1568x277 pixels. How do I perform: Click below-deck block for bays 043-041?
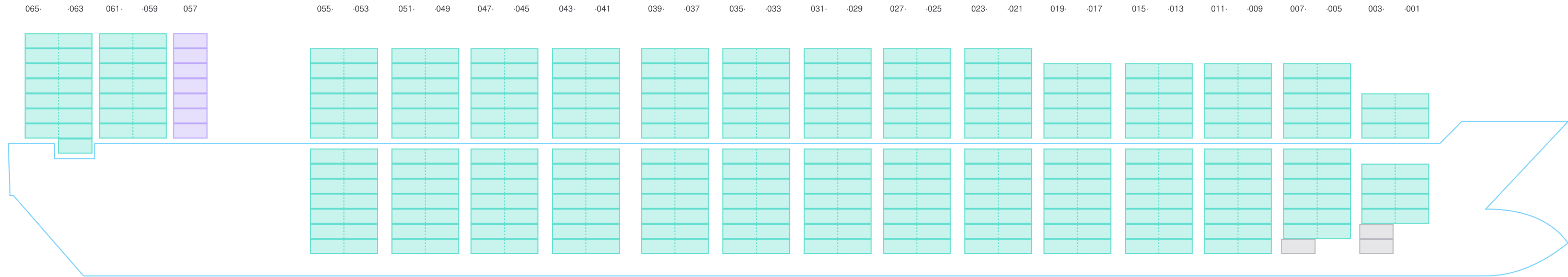[x=585, y=201]
